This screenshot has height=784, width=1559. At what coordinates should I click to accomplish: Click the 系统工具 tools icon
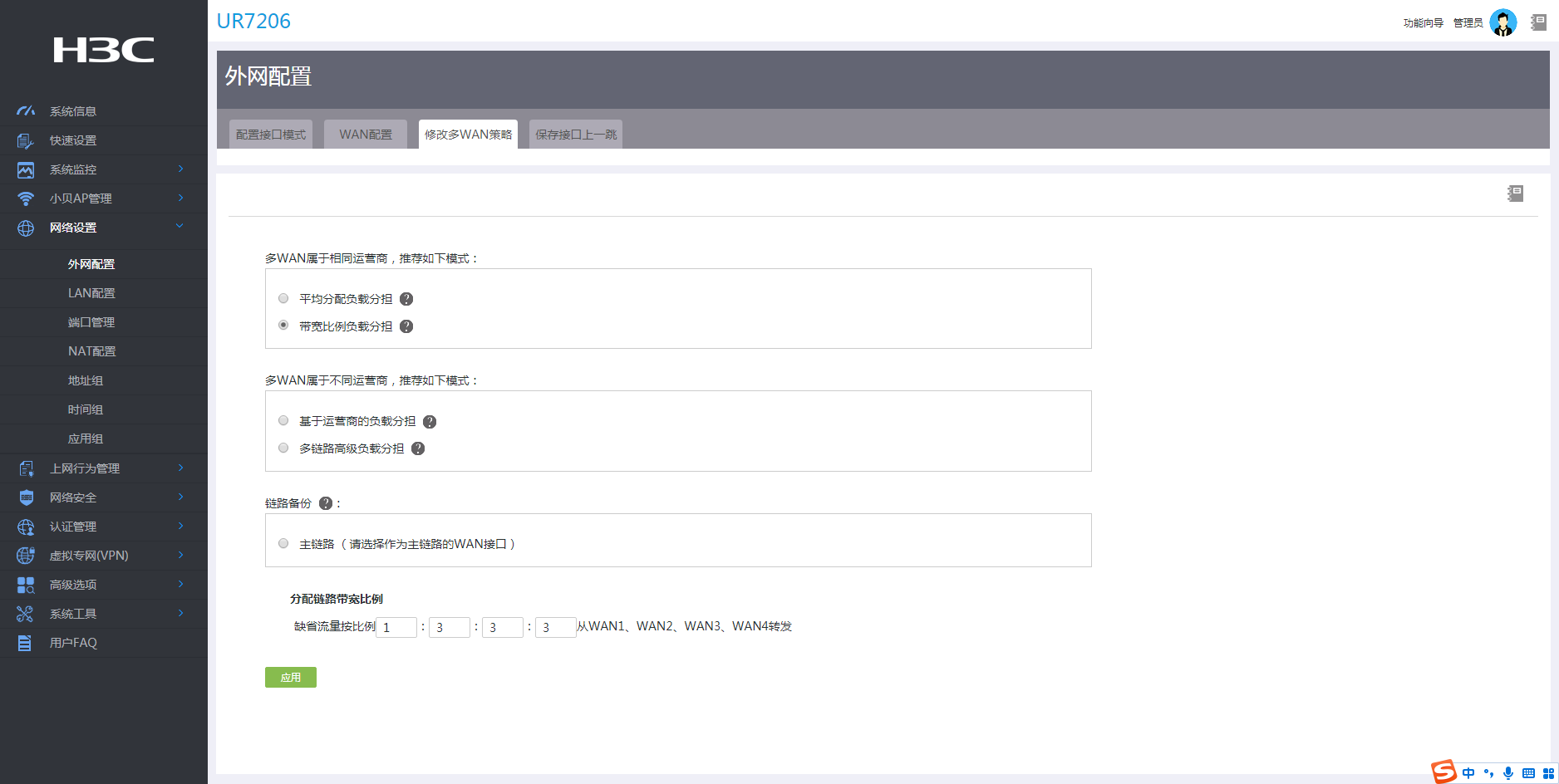[26, 614]
